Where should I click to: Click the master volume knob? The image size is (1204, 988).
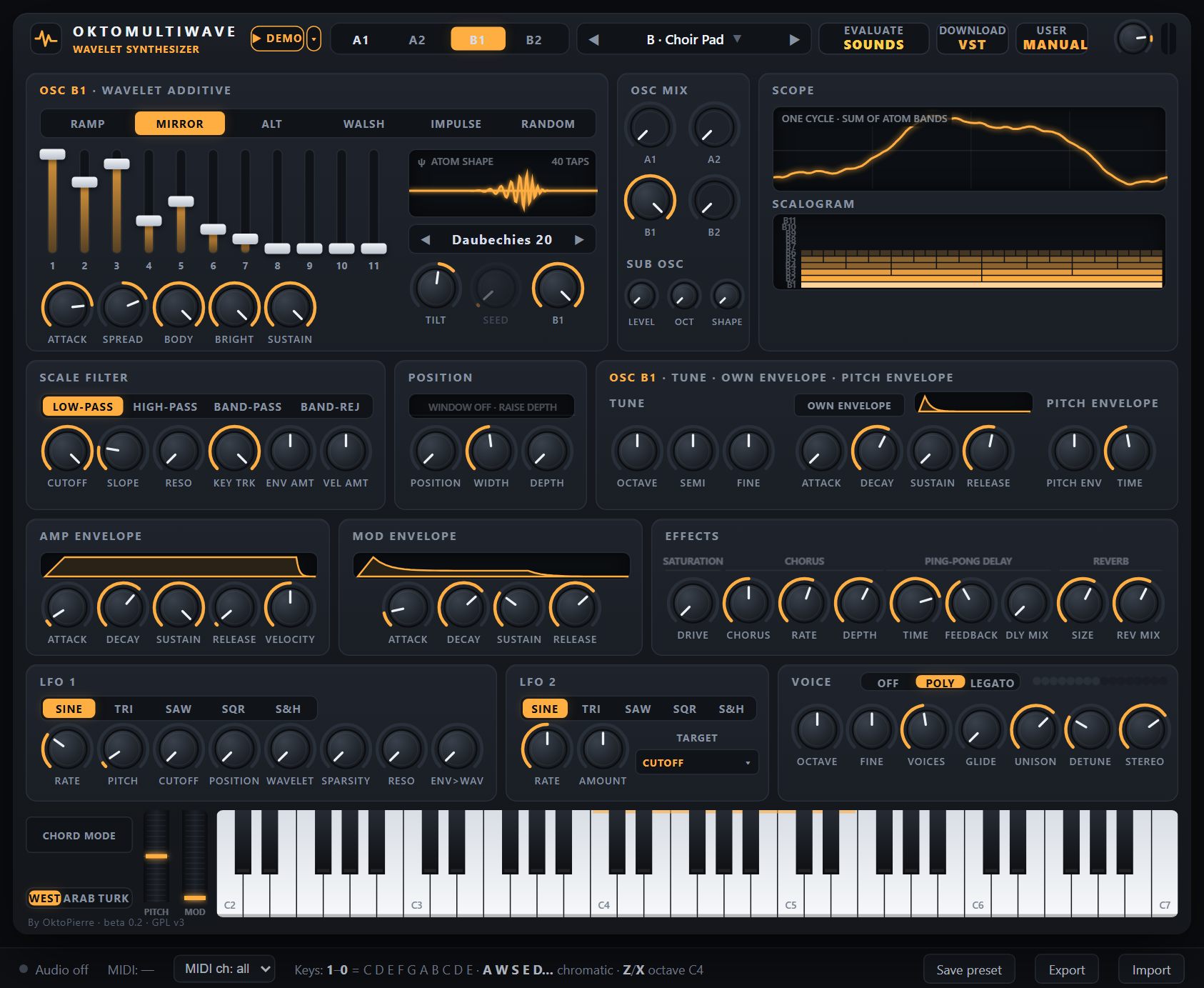[1133, 39]
